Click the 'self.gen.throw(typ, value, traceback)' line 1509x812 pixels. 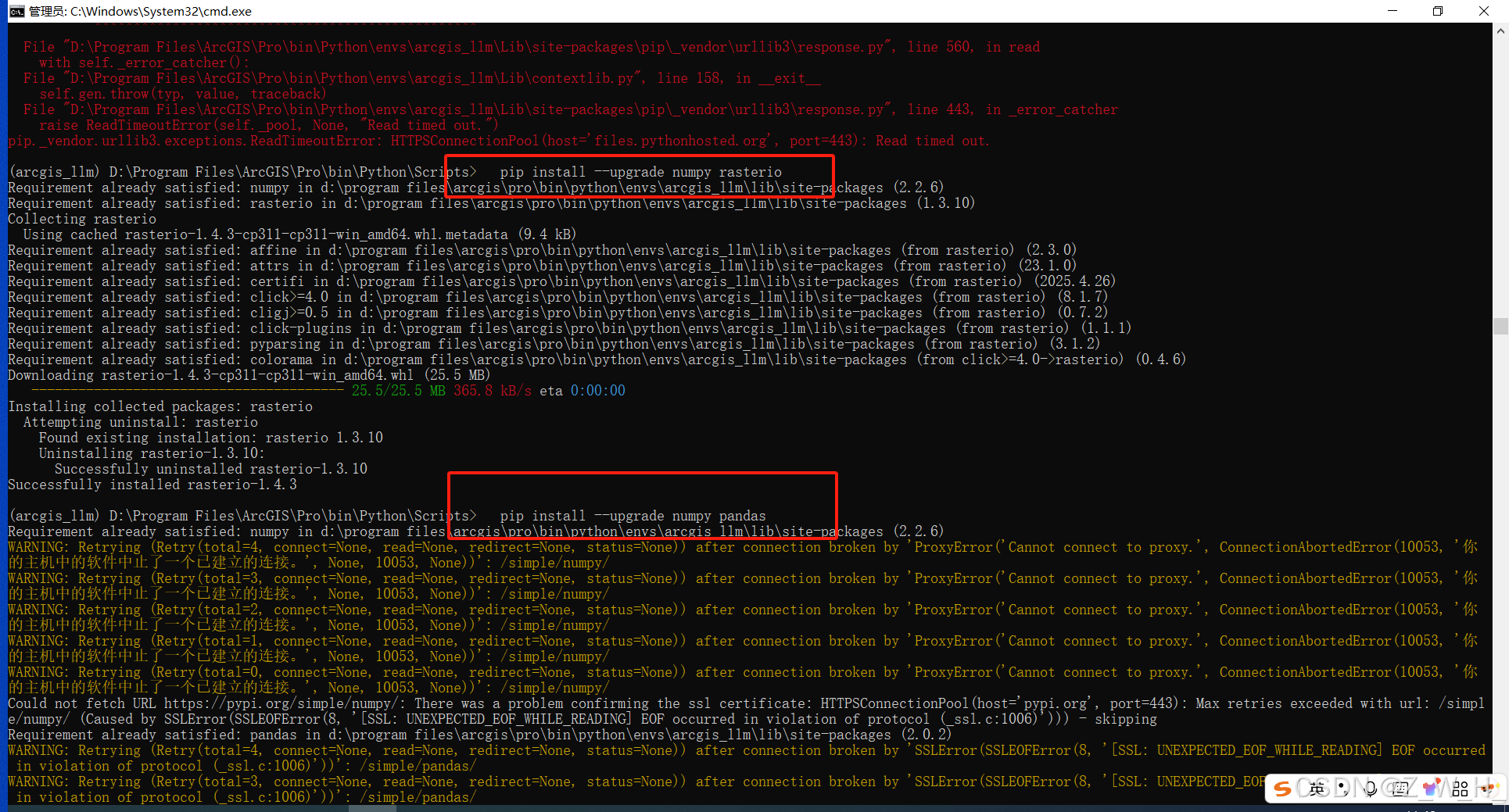point(182,94)
